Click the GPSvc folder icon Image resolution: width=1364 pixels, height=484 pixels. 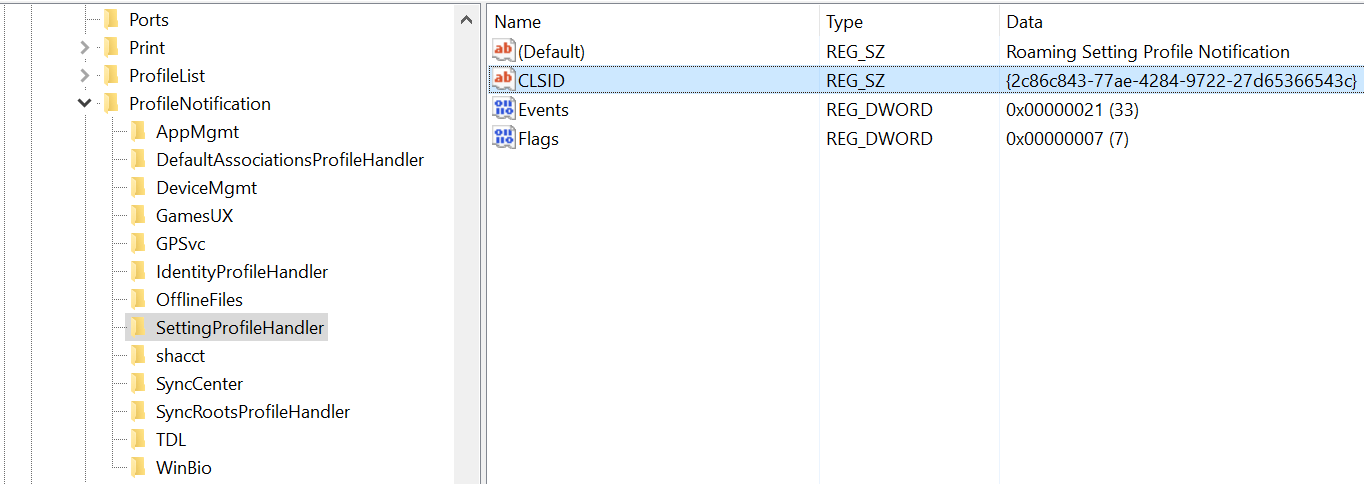click(138, 244)
